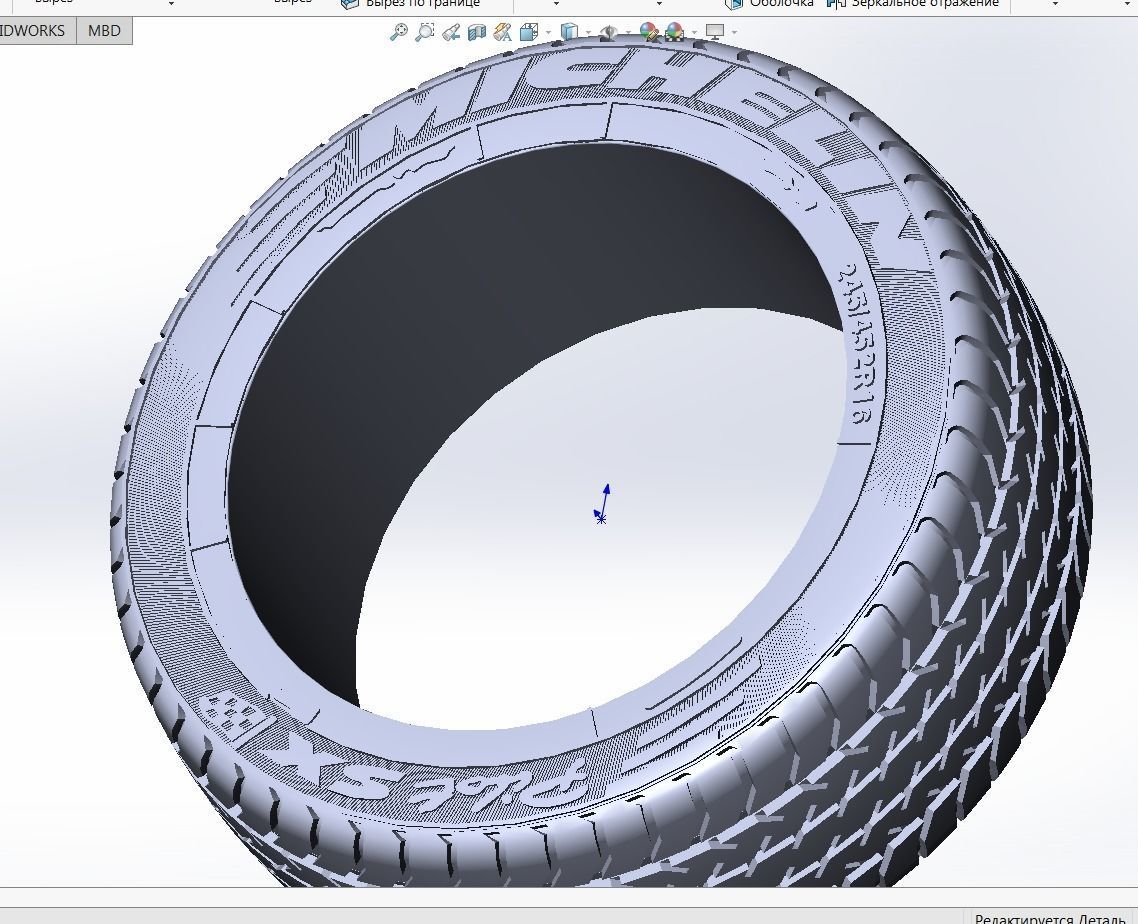Expand the Display Style dropdown arrow

(x=588, y=33)
